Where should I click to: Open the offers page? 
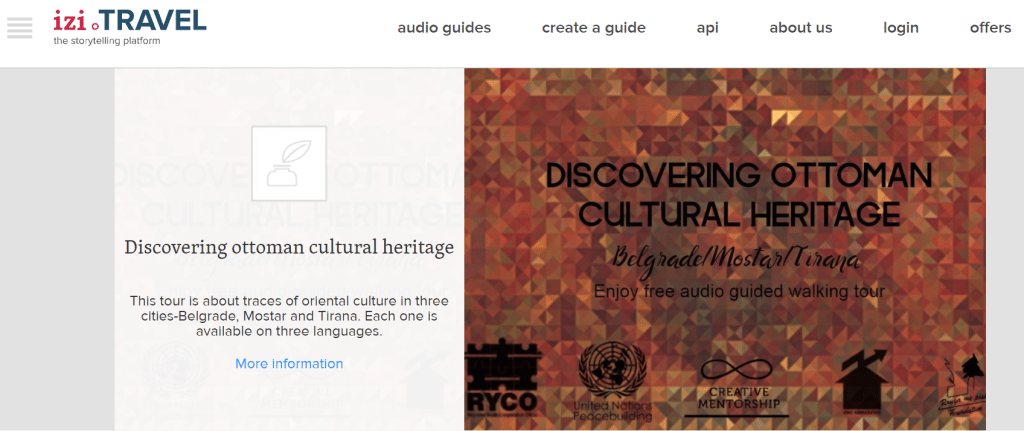tap(990, 28)
